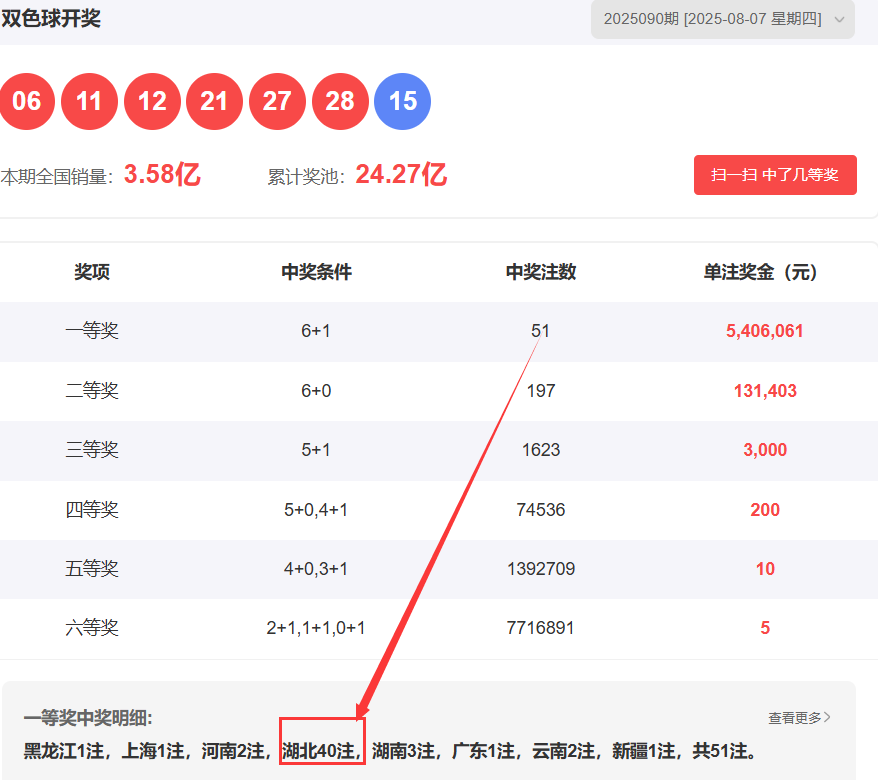The width and height of the screenshot is (878, 780).
Task: Click the highlighted 湖北40注 text
Action: pos(322,750)
